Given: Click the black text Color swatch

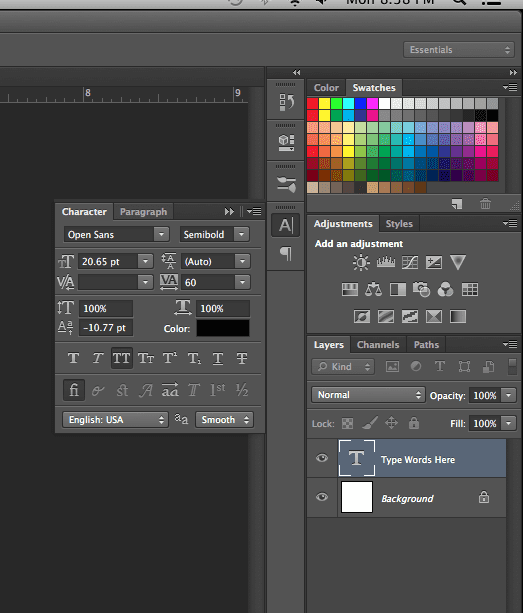Looking at the screenshot, I should (223, 328).
